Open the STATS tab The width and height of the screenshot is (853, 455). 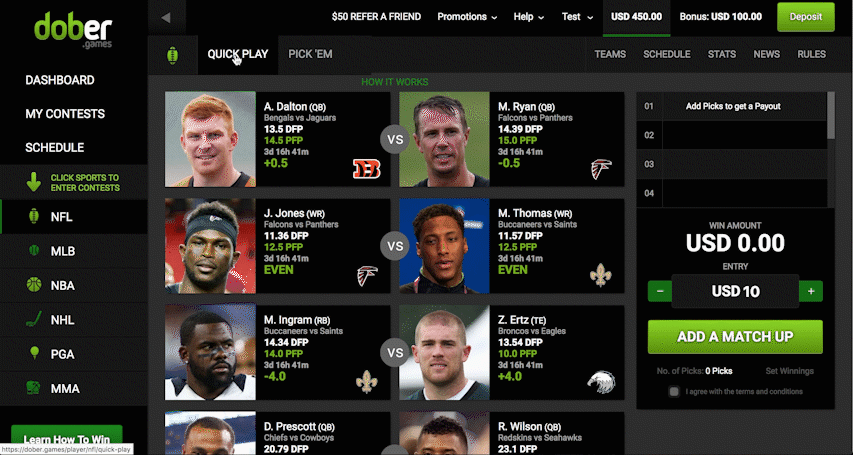pos(722,54)
